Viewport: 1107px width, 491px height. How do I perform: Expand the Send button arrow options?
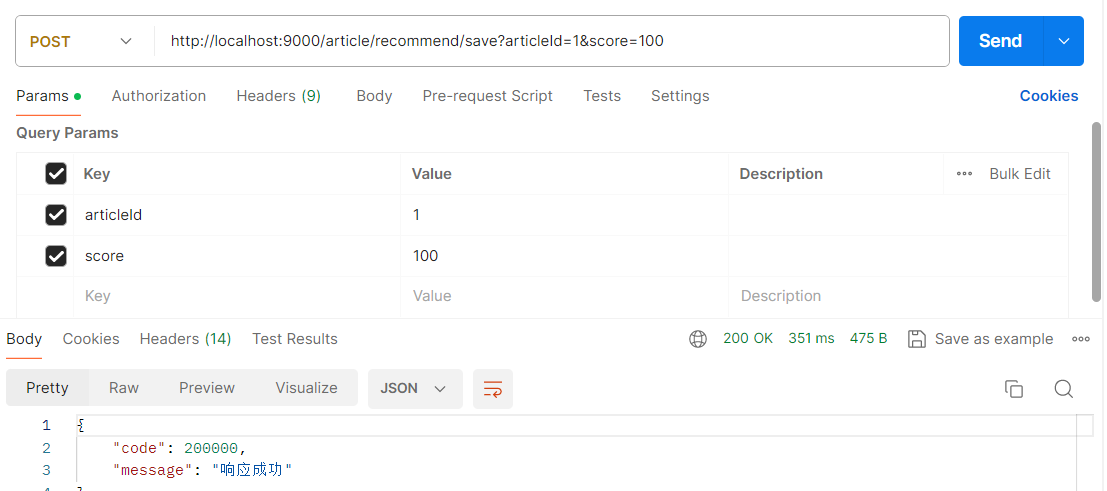tap(1064, 41)
